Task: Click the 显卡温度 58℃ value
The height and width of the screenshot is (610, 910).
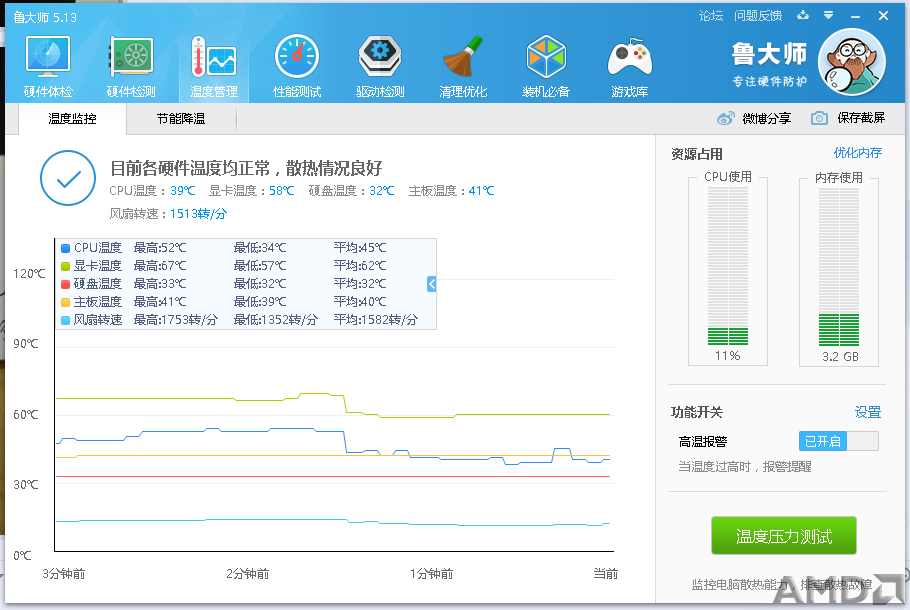Action: pyautogui.click(x=281, y=190)
